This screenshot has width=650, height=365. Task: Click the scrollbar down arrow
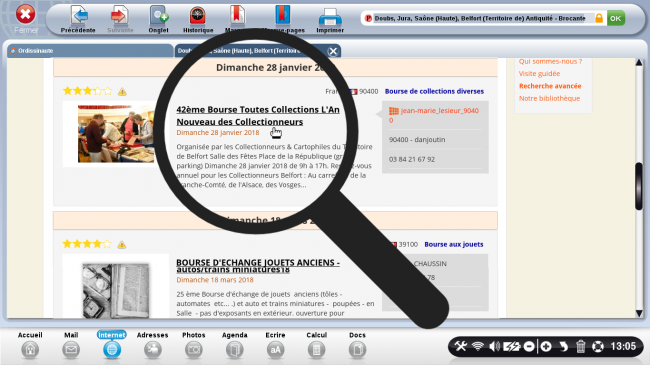tap(639, 313)
